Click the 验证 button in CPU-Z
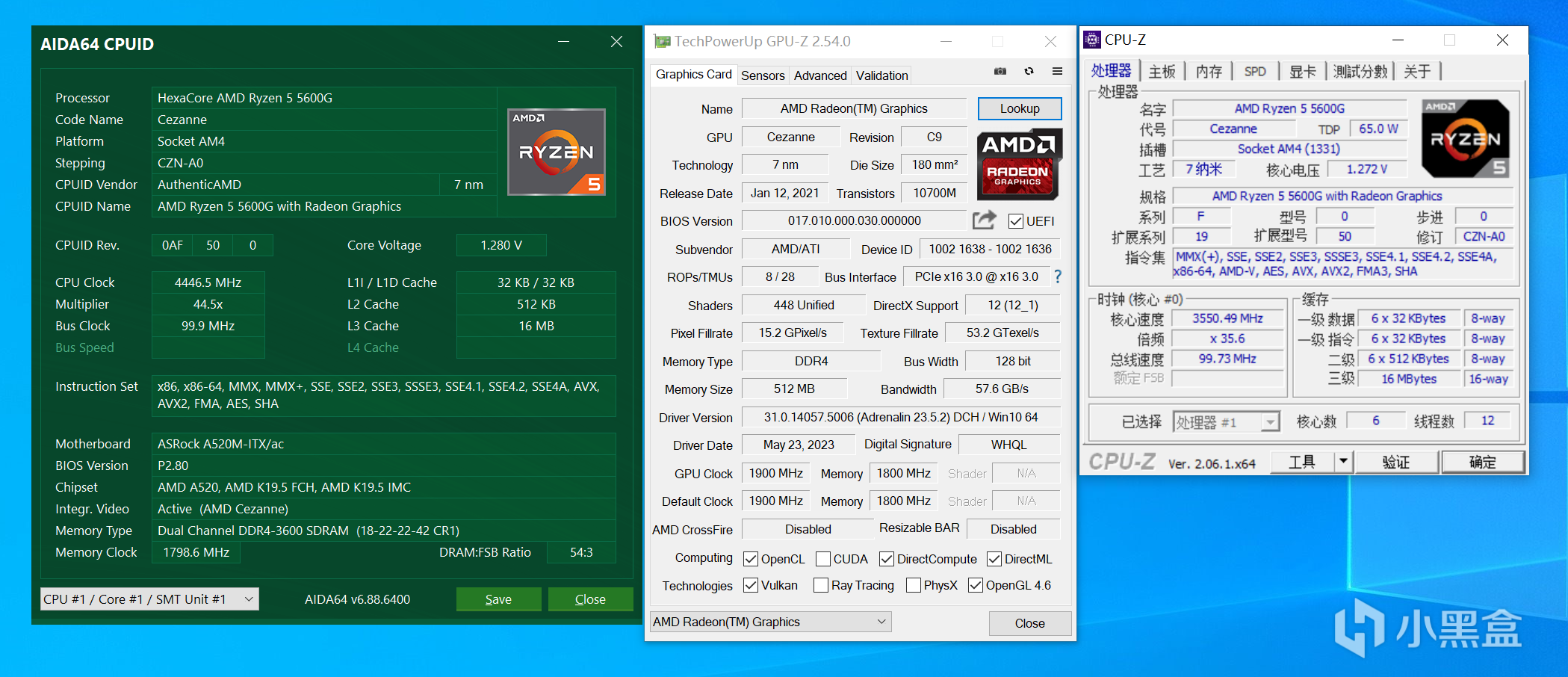This screenshot has width=1568, height=677. coord(1396,462)
